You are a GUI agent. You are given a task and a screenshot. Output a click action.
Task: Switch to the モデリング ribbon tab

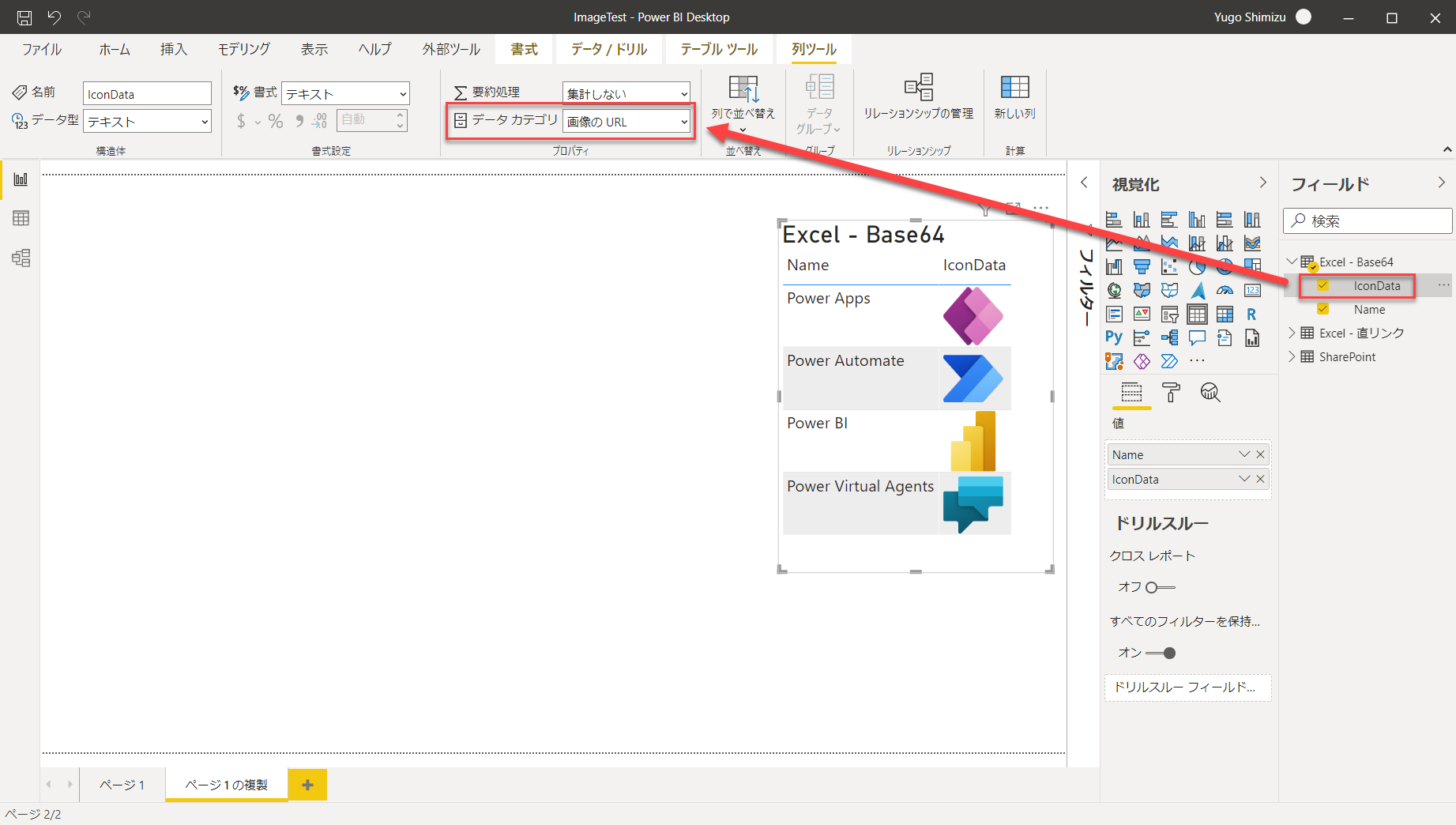[x=244, y=49]
